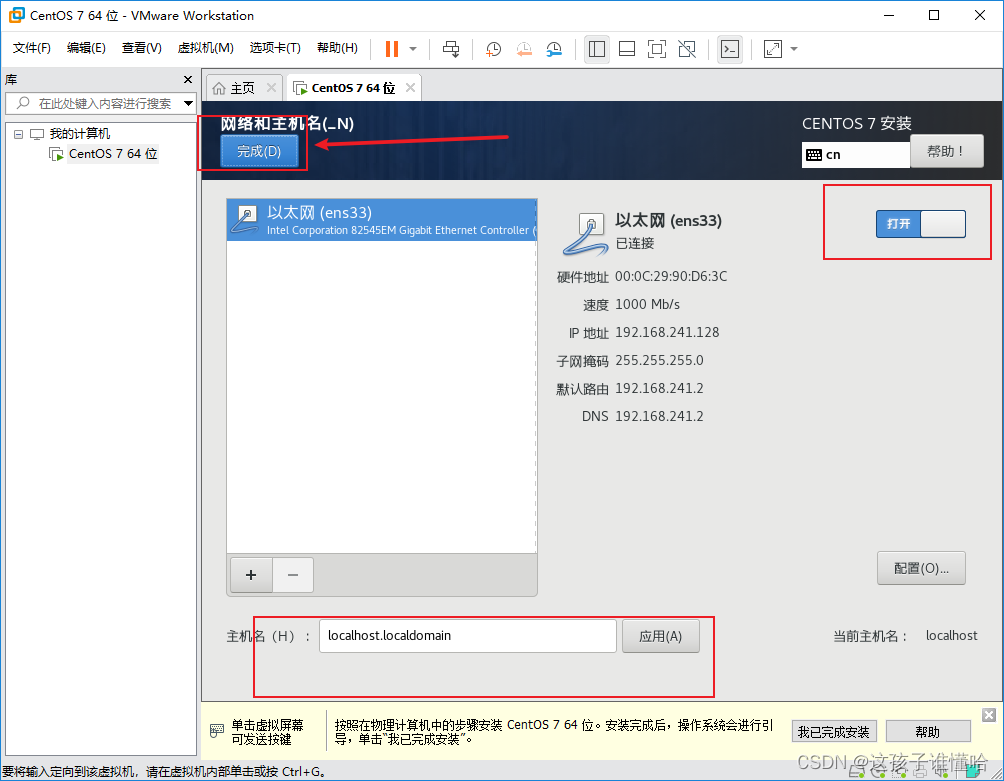
Task: Revert the VM to the previous snapshot
Action: pyautogui.click(x=524, y=49)
